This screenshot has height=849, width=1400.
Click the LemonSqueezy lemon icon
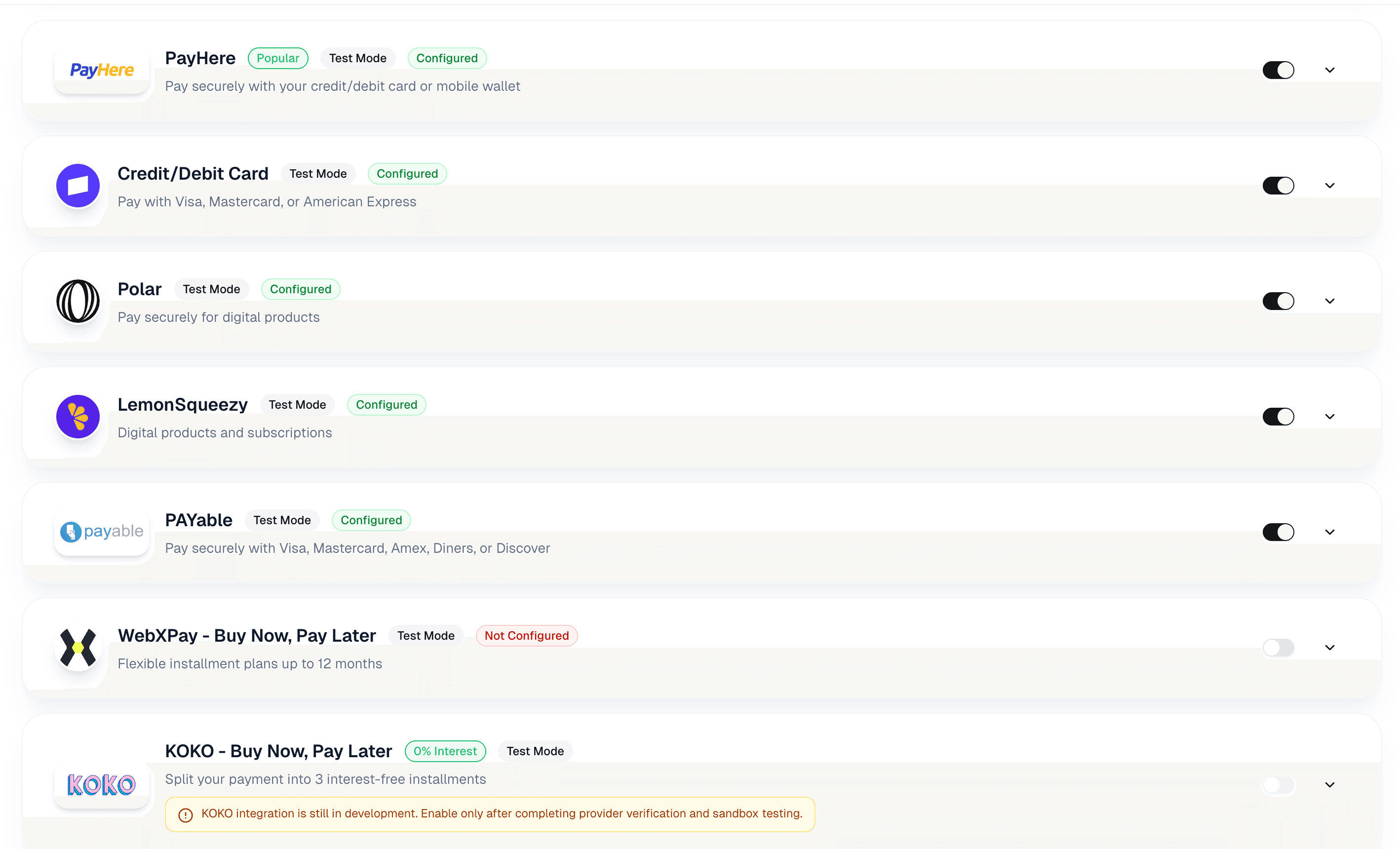[78, 417]
